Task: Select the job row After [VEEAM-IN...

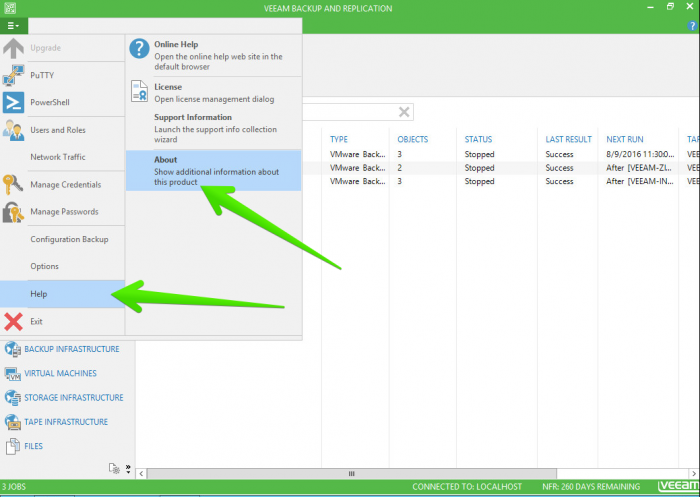Action: click(501, 181)
